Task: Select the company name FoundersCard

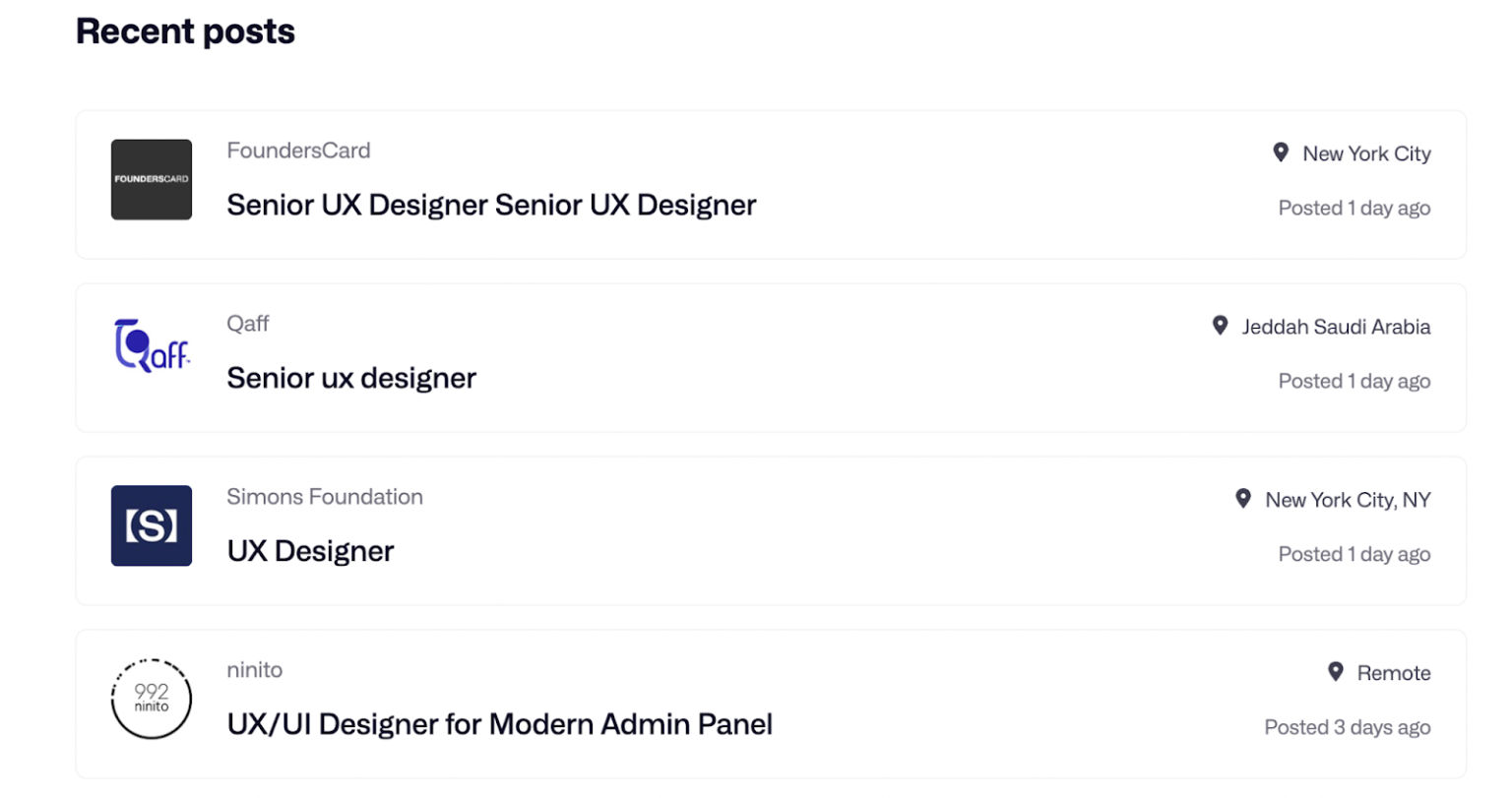Action: click(298, 150)
